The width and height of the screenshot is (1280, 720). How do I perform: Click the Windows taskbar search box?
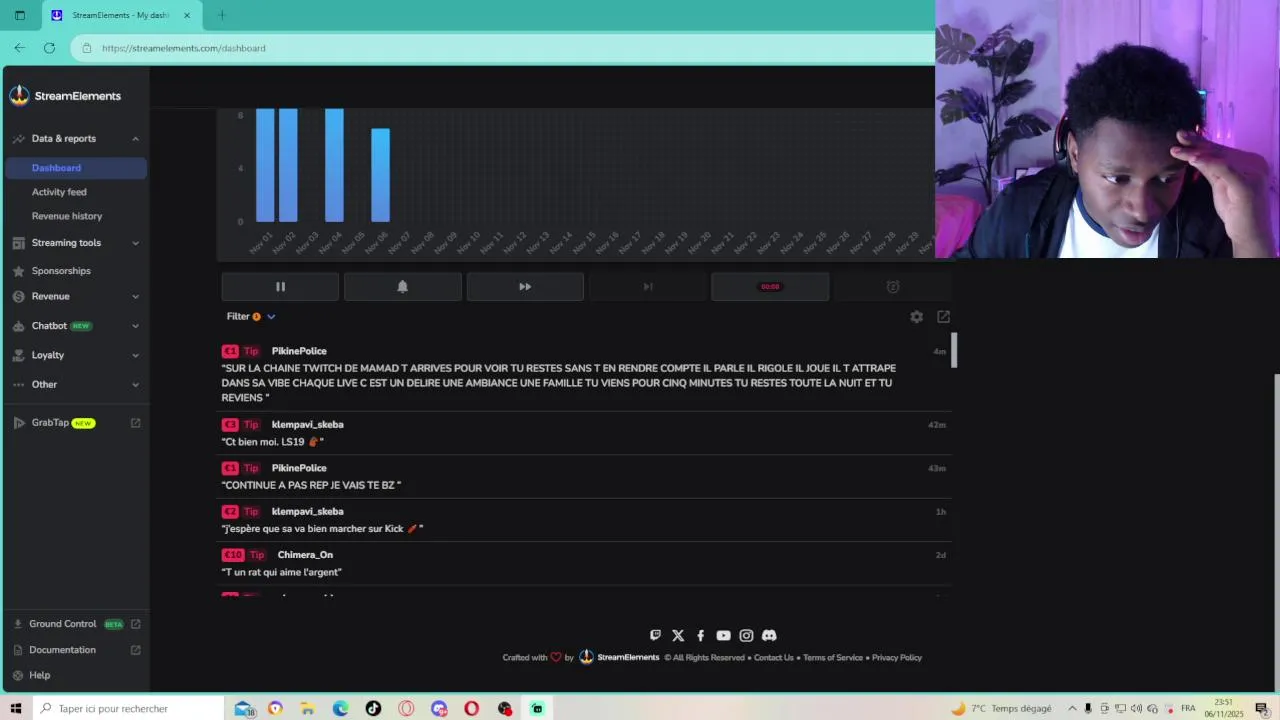tap(128, 708)
